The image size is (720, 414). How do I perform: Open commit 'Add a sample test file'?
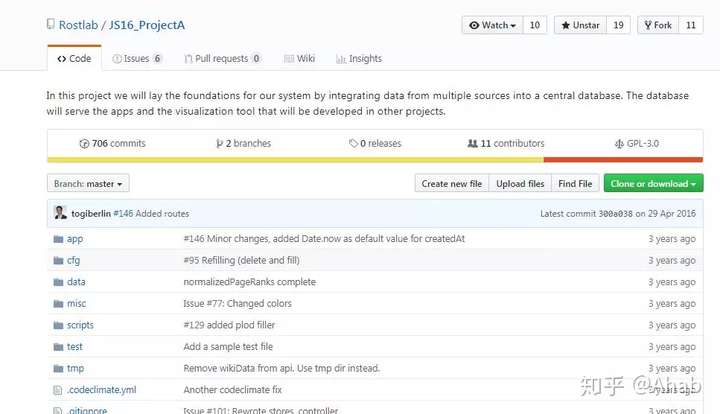(228, 347)
